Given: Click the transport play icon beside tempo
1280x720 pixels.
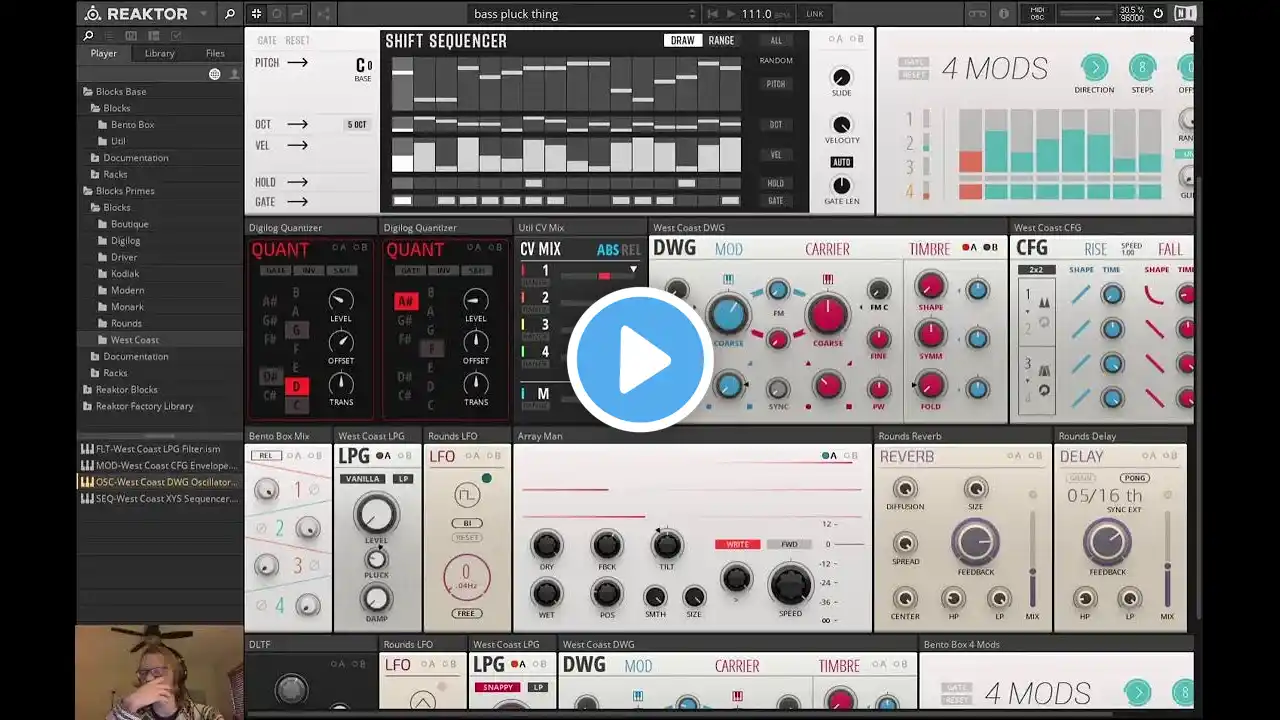Looking at the screenshot, I should (731, 14).
